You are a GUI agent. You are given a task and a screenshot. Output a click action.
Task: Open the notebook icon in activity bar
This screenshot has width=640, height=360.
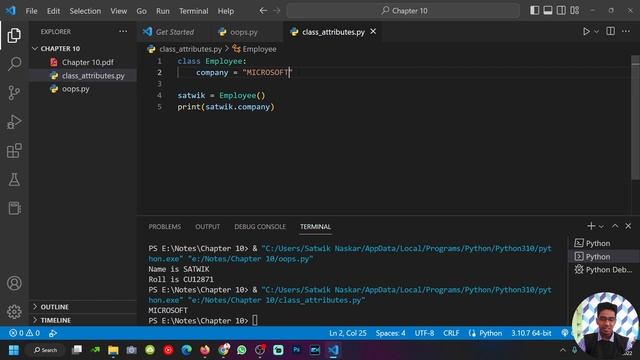(x=14, y=208)
